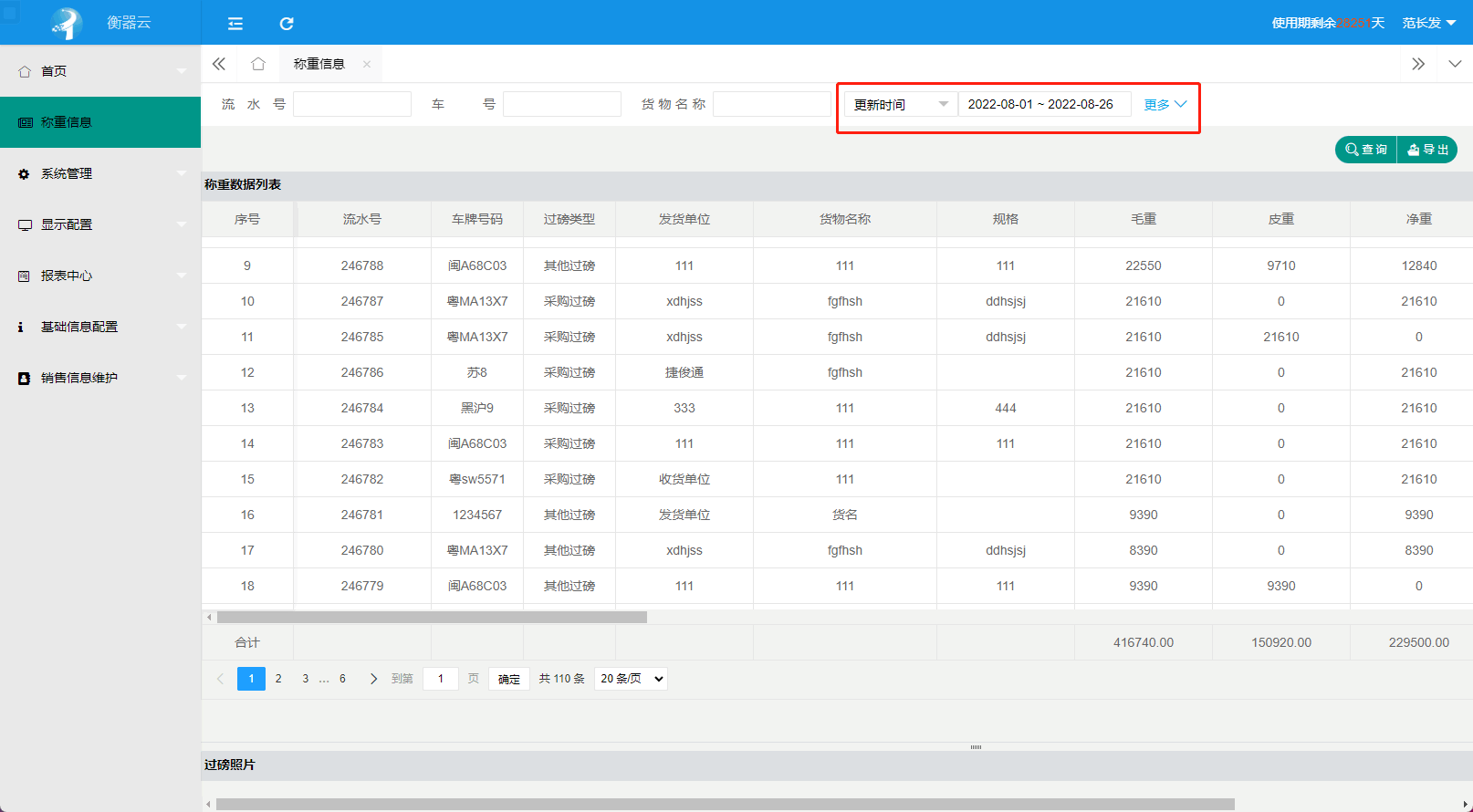Click total 毛重 416740.00 cell
Screen dimensions: 1473x812
click(x=1144, y=642)
